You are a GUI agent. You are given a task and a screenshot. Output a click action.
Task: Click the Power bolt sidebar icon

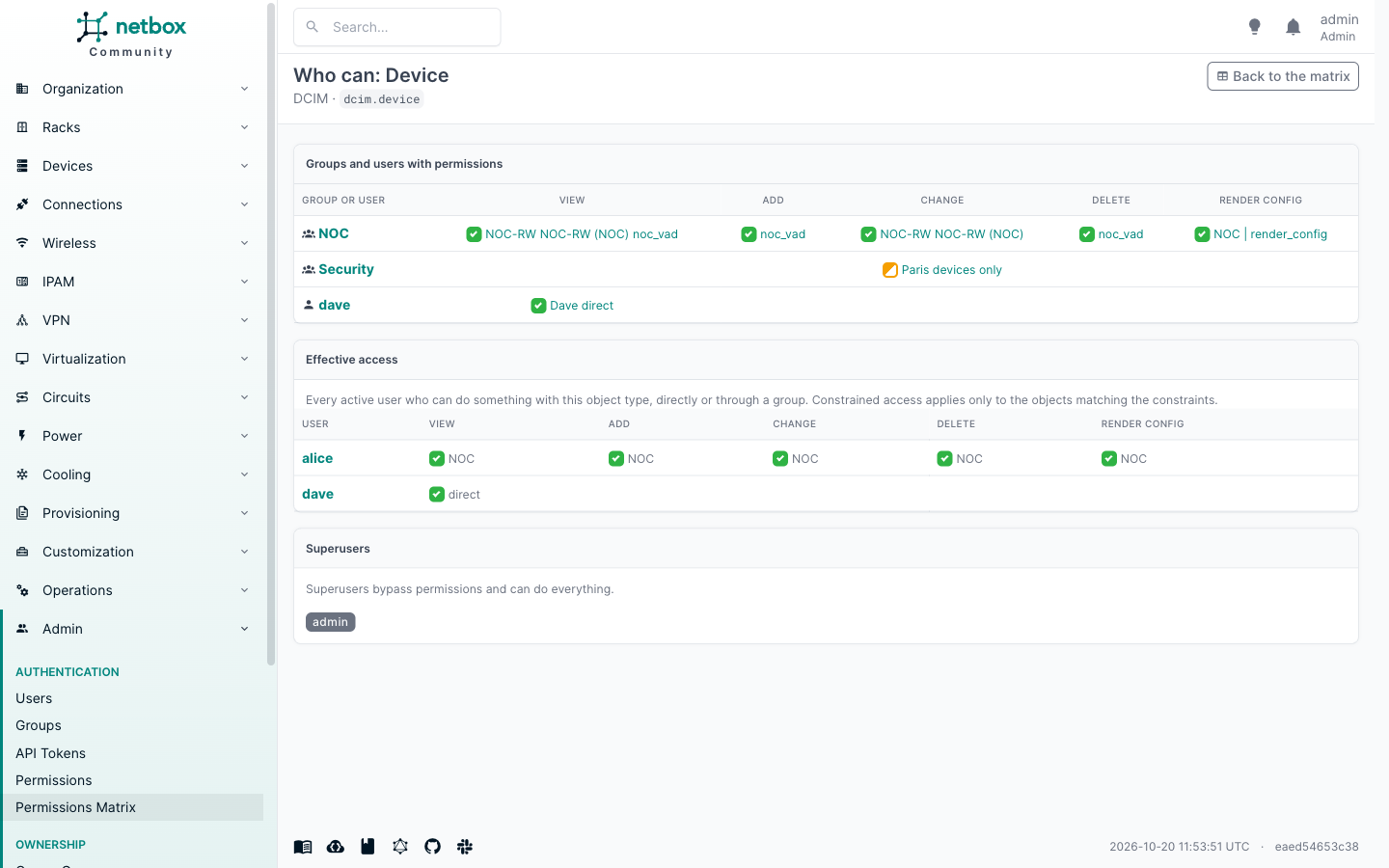tap(22, 436)
